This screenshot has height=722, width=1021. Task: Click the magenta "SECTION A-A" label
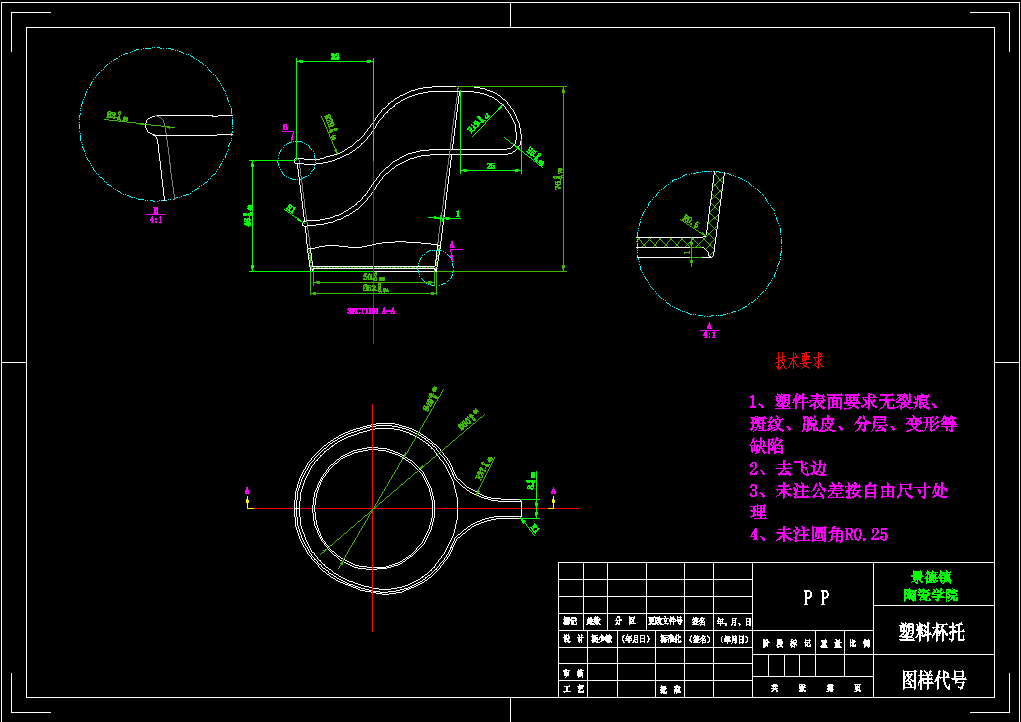(x=371, y=311)
